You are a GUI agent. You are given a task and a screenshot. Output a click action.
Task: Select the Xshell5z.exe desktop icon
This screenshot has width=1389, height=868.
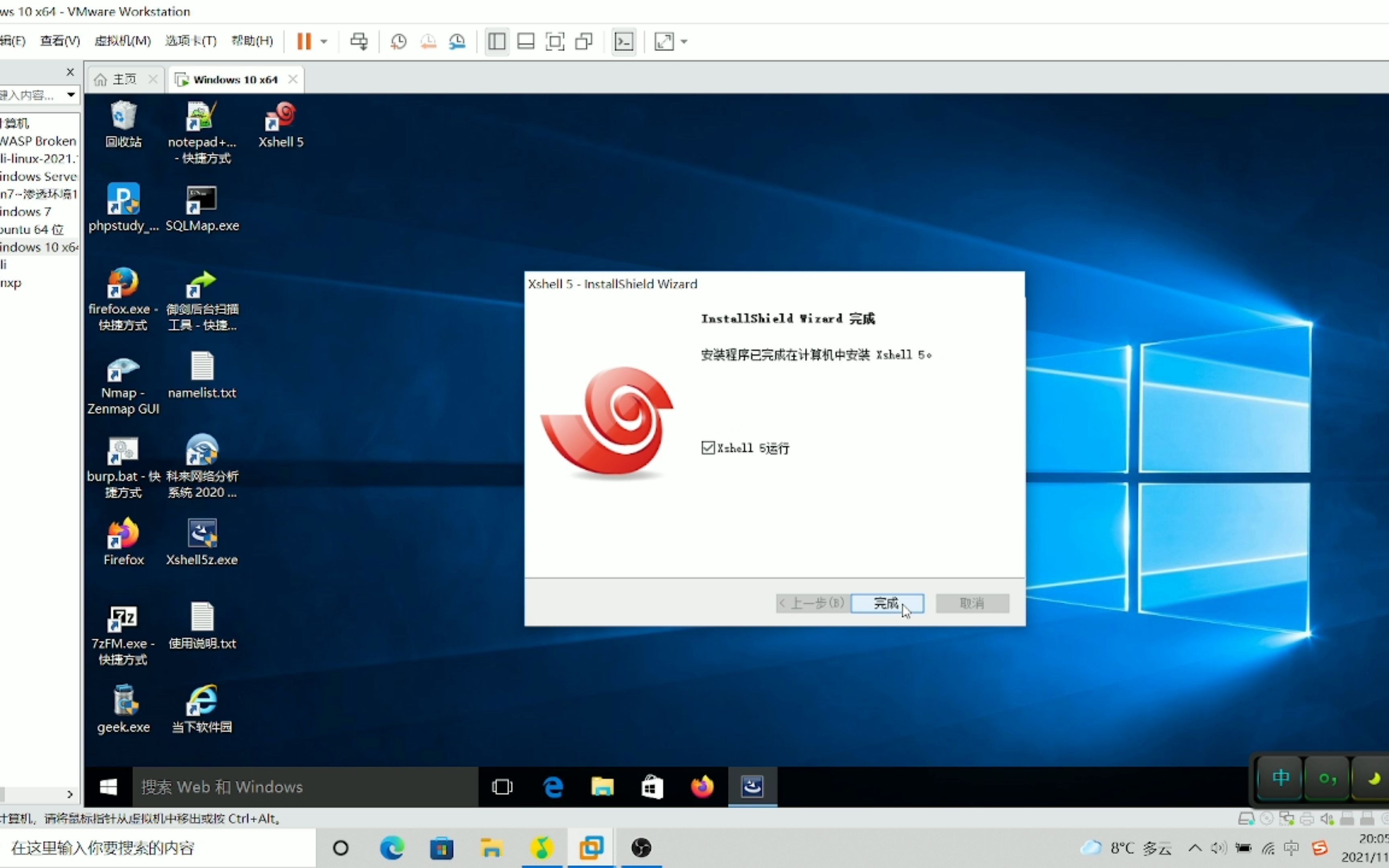[201, 542]
